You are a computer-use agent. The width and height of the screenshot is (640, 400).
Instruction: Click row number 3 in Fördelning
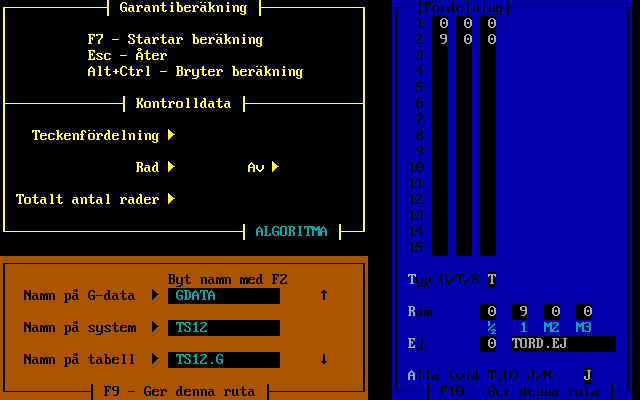click(420, 56)
